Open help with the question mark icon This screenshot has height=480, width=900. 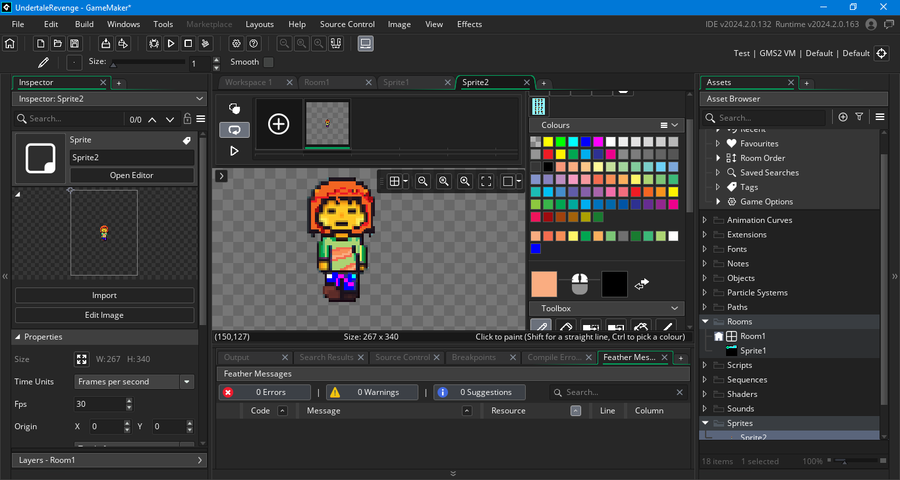click(253, 44)
